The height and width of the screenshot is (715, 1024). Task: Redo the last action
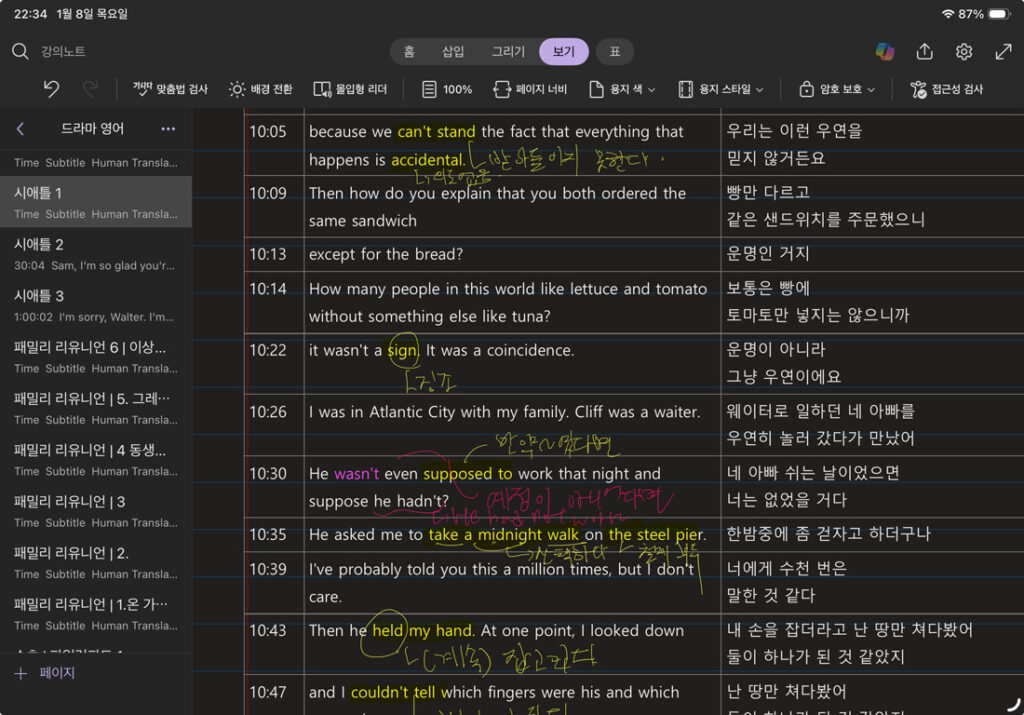(88, 89)
